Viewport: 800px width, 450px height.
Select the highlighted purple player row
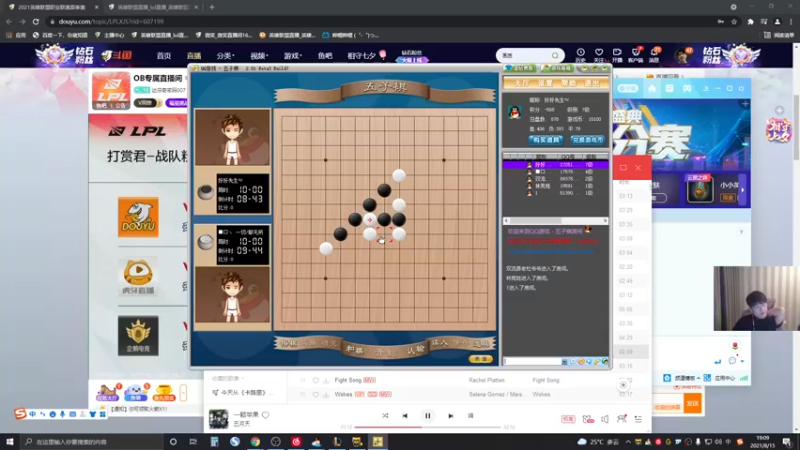[x=555, y=165]
